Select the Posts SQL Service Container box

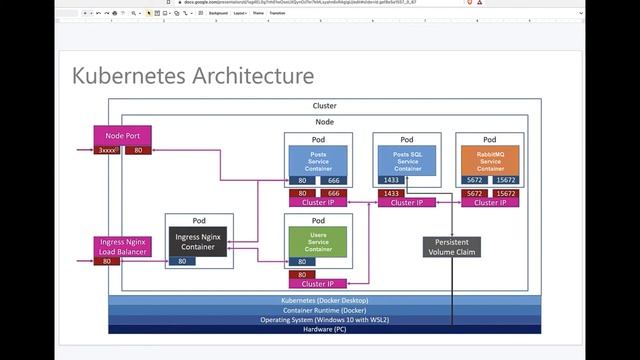click(407, 161)
